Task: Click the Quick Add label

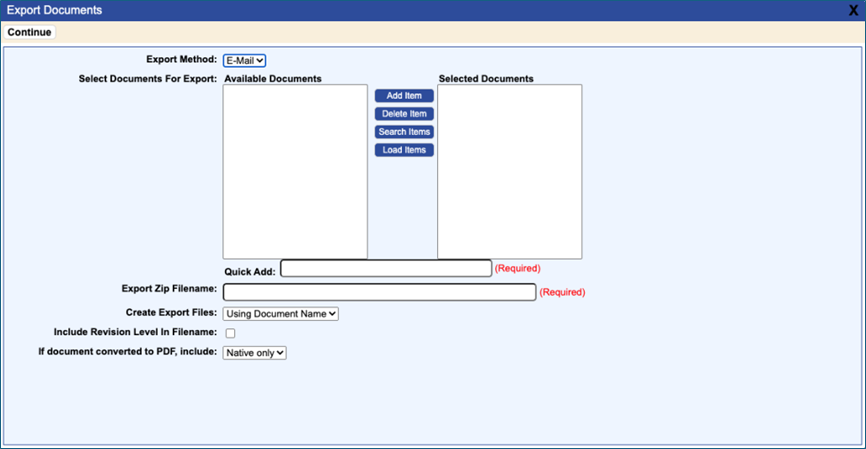Action: tap(250, 271)
